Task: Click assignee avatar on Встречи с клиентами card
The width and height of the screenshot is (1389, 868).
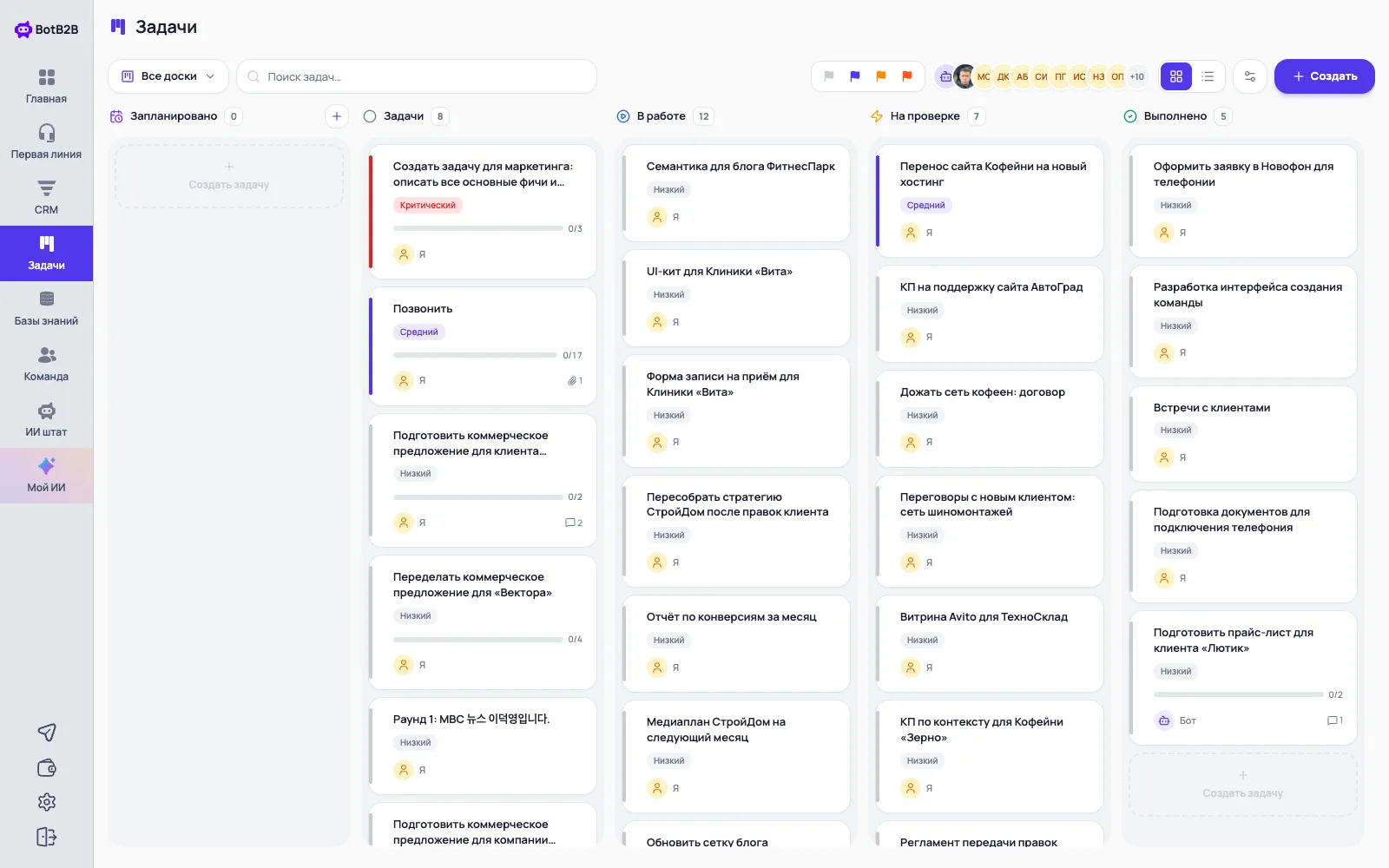Action: (1164, 457)
